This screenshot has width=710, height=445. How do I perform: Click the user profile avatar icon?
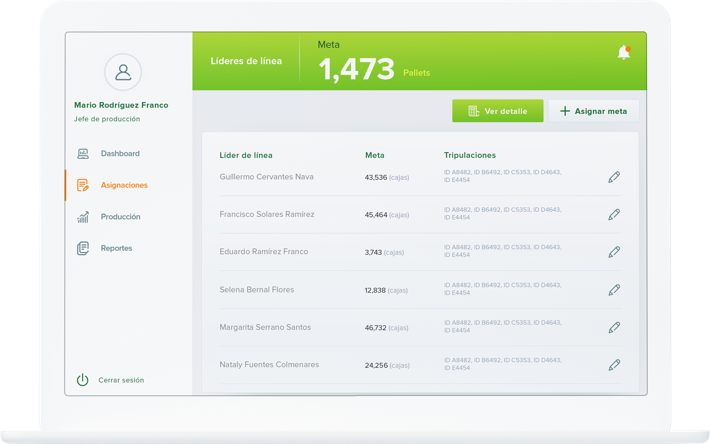(123, 72)
